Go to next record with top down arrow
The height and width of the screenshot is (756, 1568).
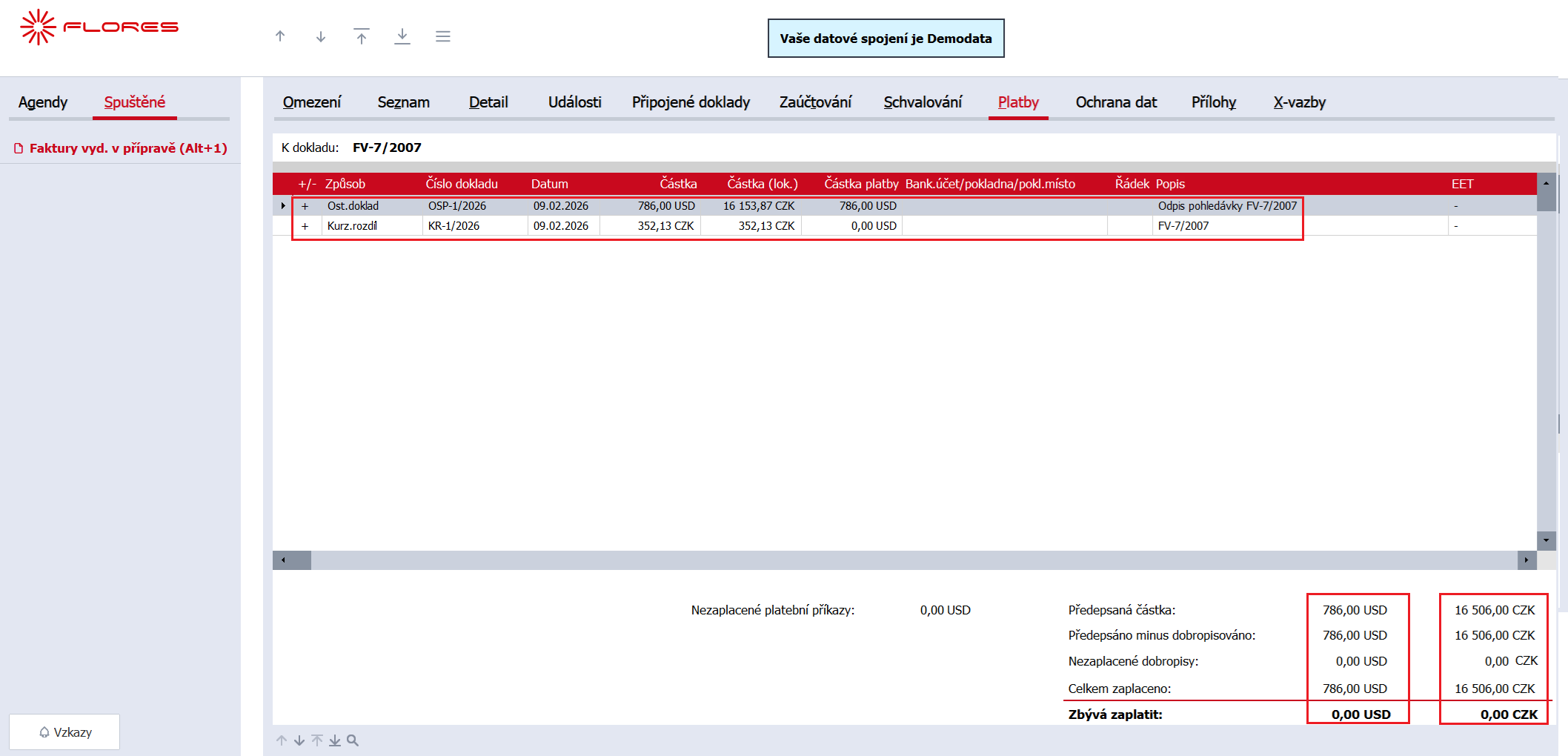[321, 36]
